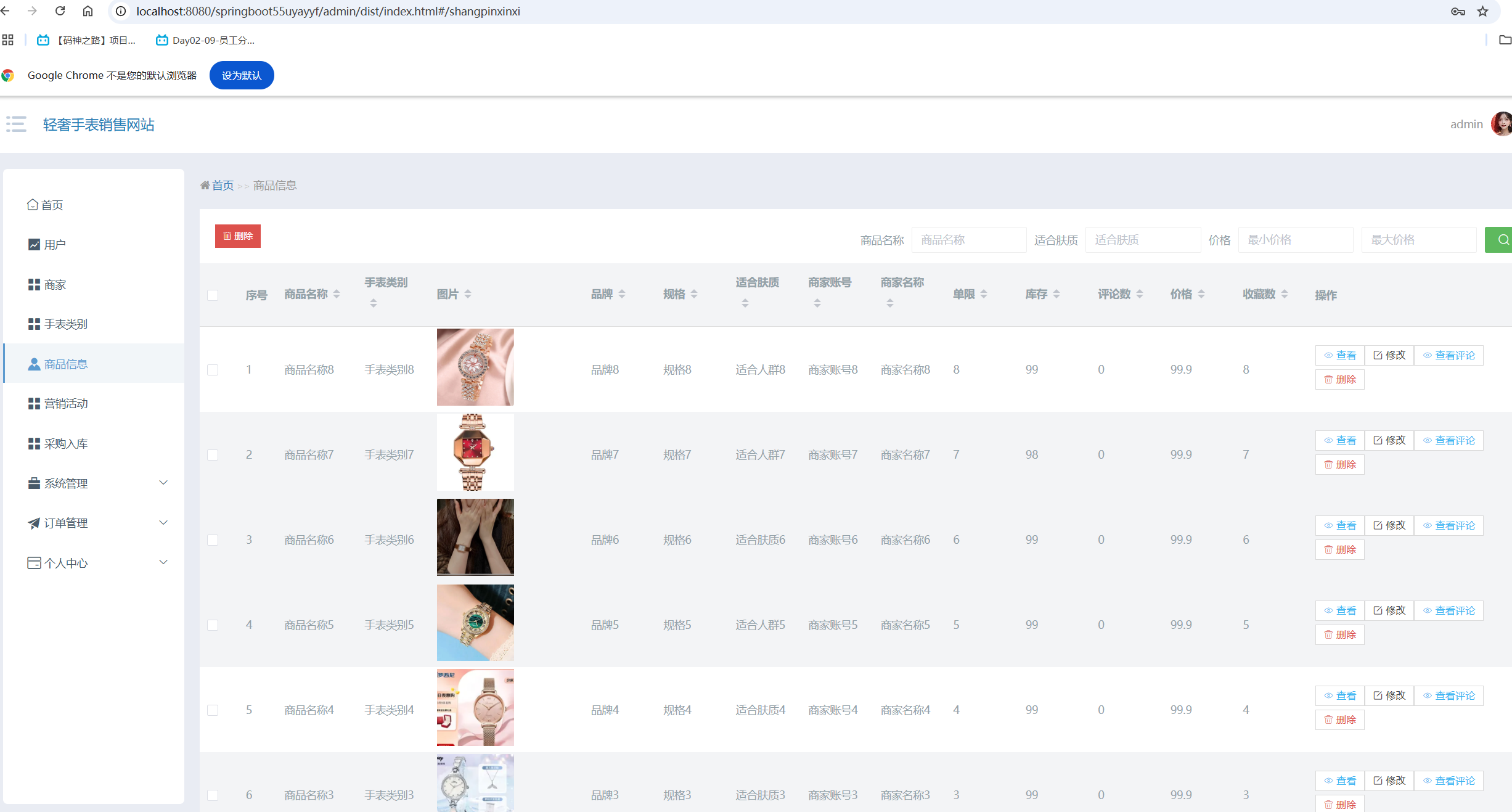Check the checkbox for 商品名称8 row
1512x812 pixels.
pyautogui.click(x=213, y=370)
